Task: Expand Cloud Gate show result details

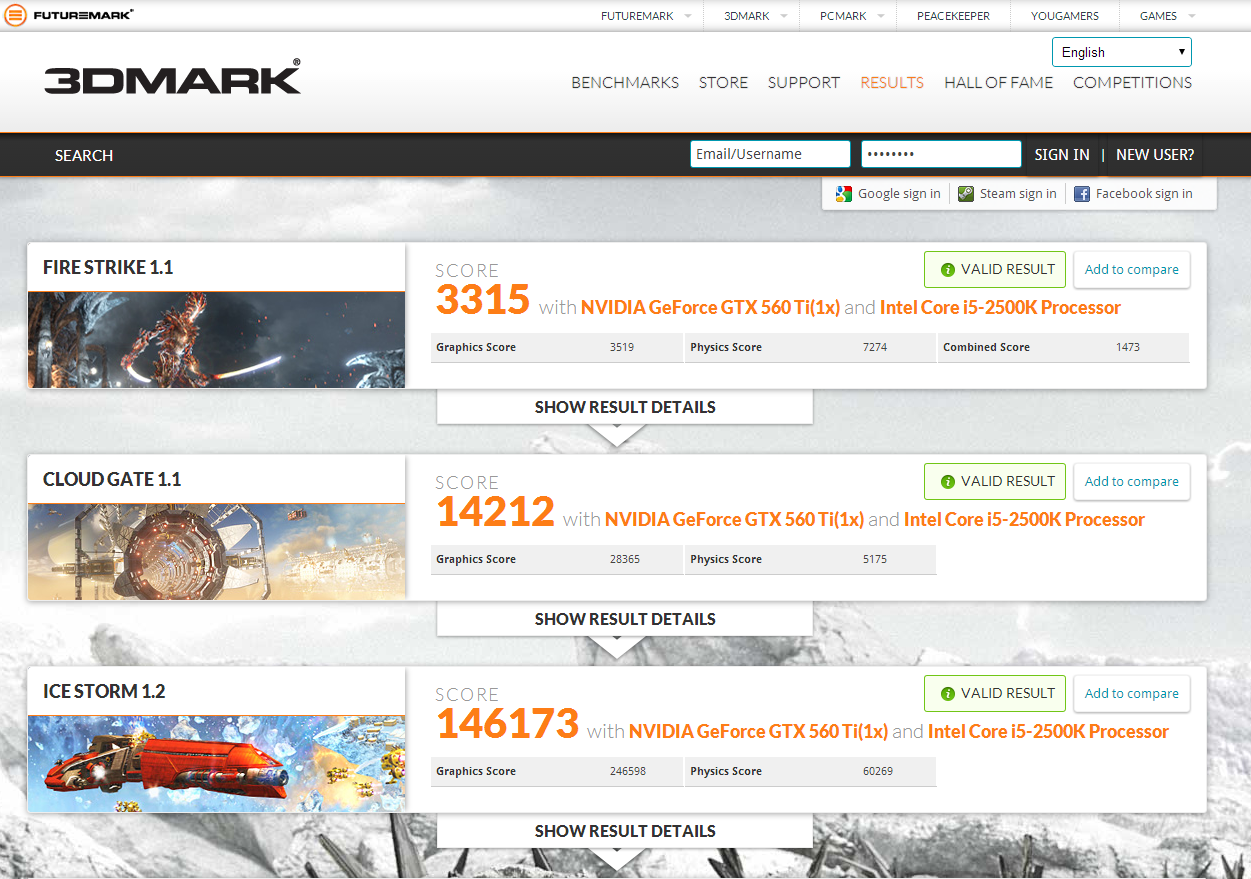Action: coord(625,620)
